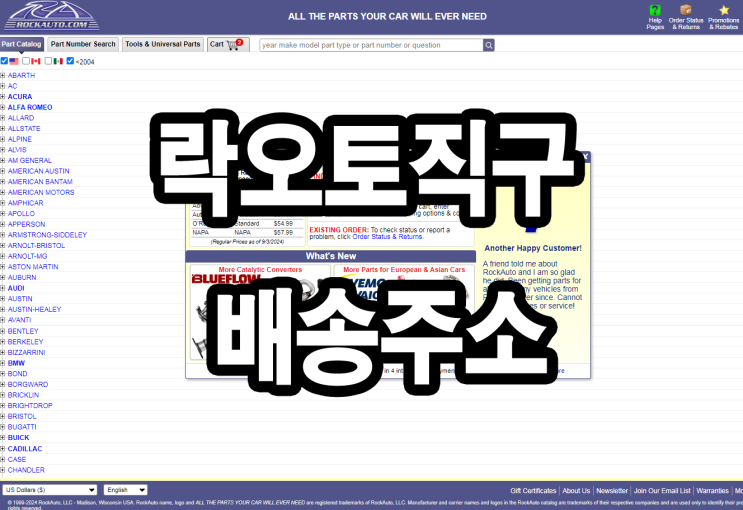Select the AM GENERAL make

coord(29,160)
